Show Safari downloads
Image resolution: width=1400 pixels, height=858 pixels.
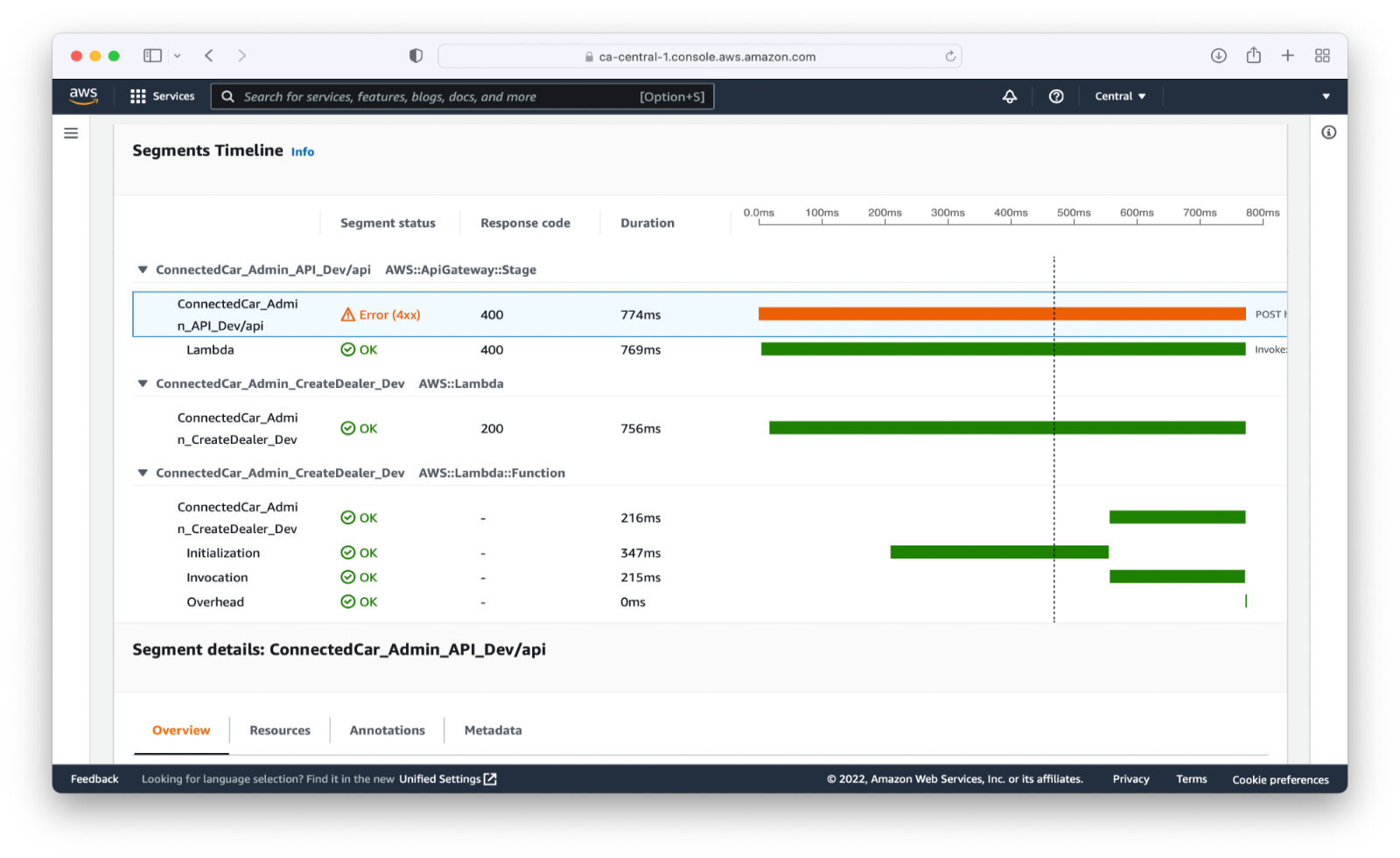click(x=1219, y=56)
